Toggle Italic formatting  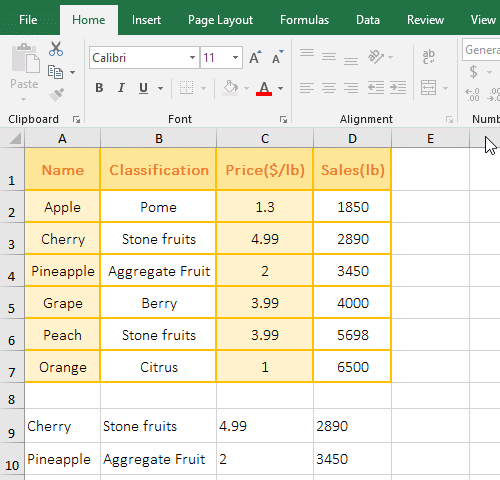pyautogui.click(x=121, y=88)
